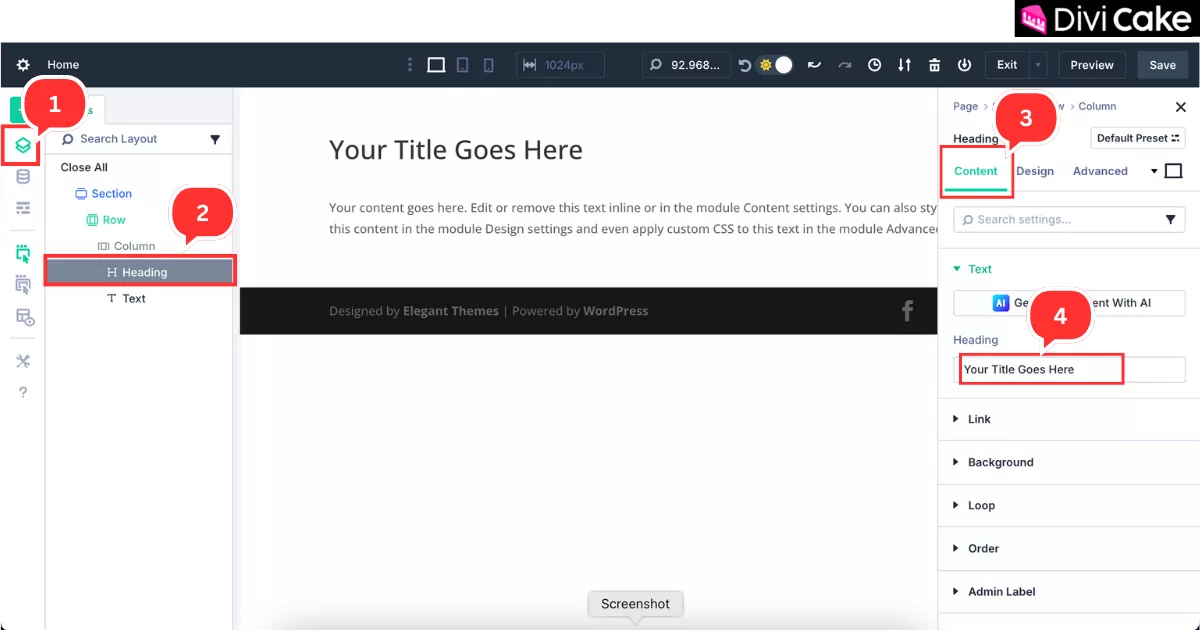
Task: Open the Search Layout filter dropdown
Action: pyautogui.click(x=215, y=140)
